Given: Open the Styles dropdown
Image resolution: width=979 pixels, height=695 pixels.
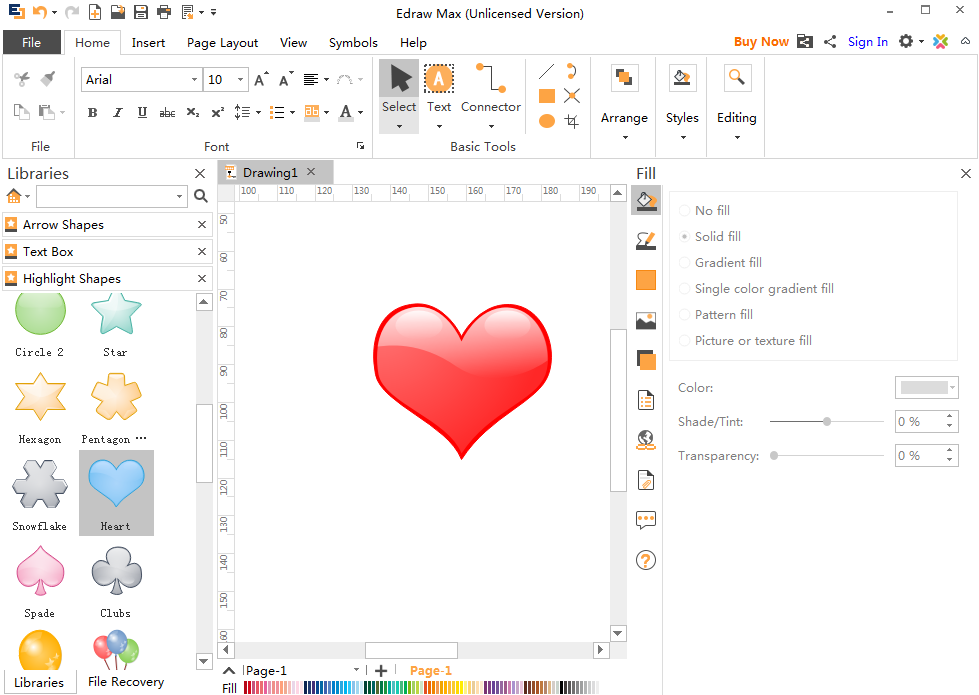Looking at the screenshot, I should tap(682, 100).
